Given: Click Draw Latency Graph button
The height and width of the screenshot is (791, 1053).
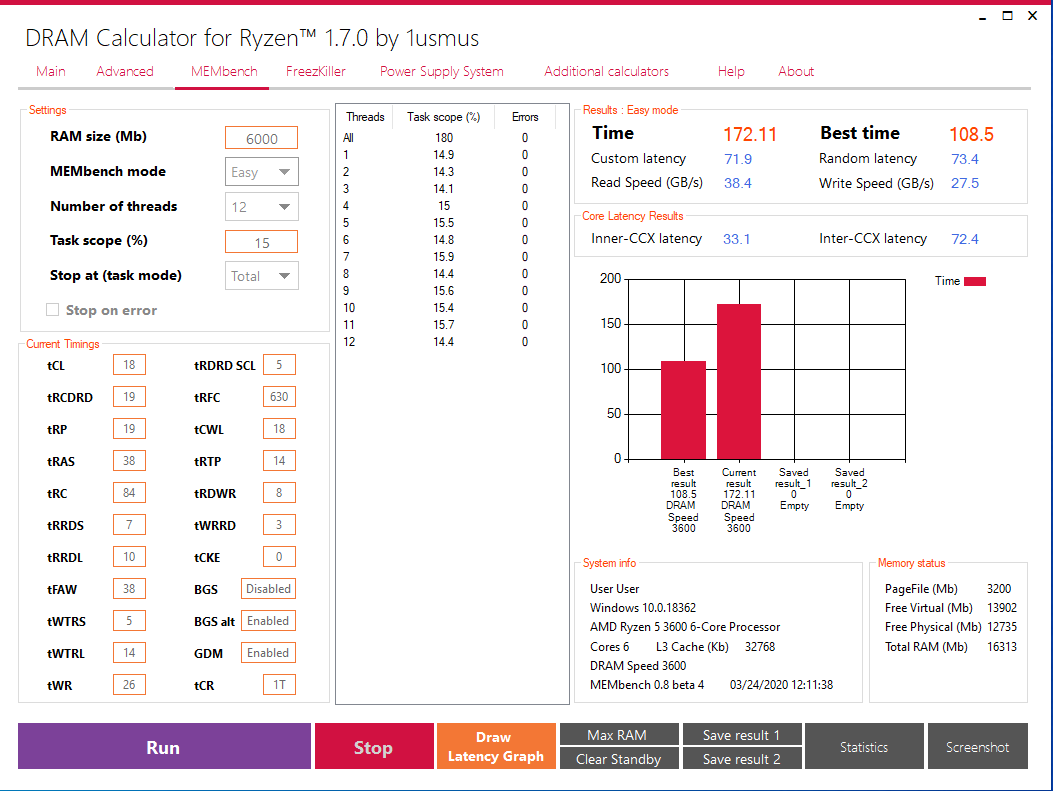Looking at the screenshot, I should (x=496, y=747).
